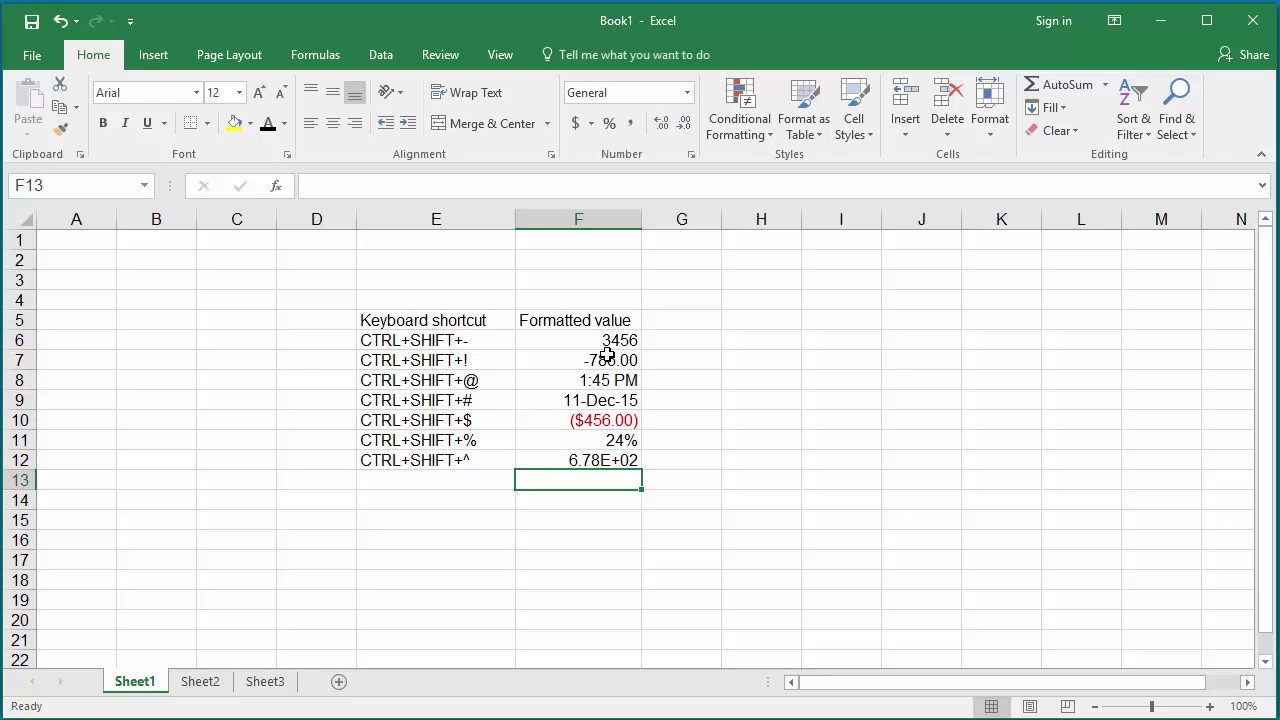The height and width of the screenshot is (720, 1280).
Task: Click the Increase Decimal icon
Action: point(661,124)
